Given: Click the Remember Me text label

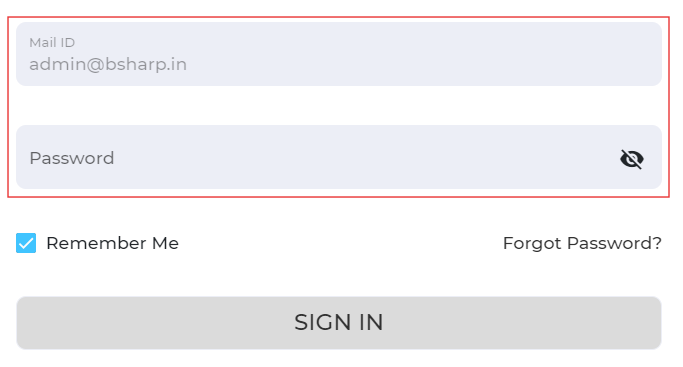Looking at the screenshot, I should pyautogui.click(x=112, y=243).
